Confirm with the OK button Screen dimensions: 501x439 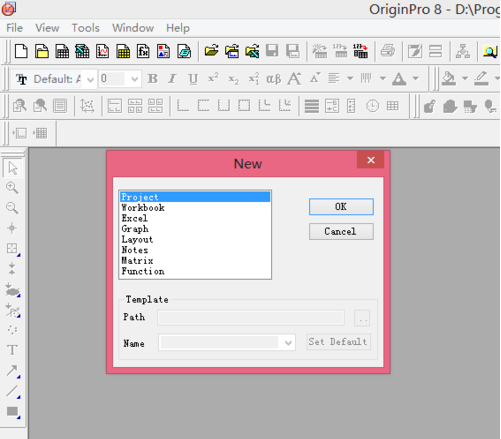click(x=341, y=207)
